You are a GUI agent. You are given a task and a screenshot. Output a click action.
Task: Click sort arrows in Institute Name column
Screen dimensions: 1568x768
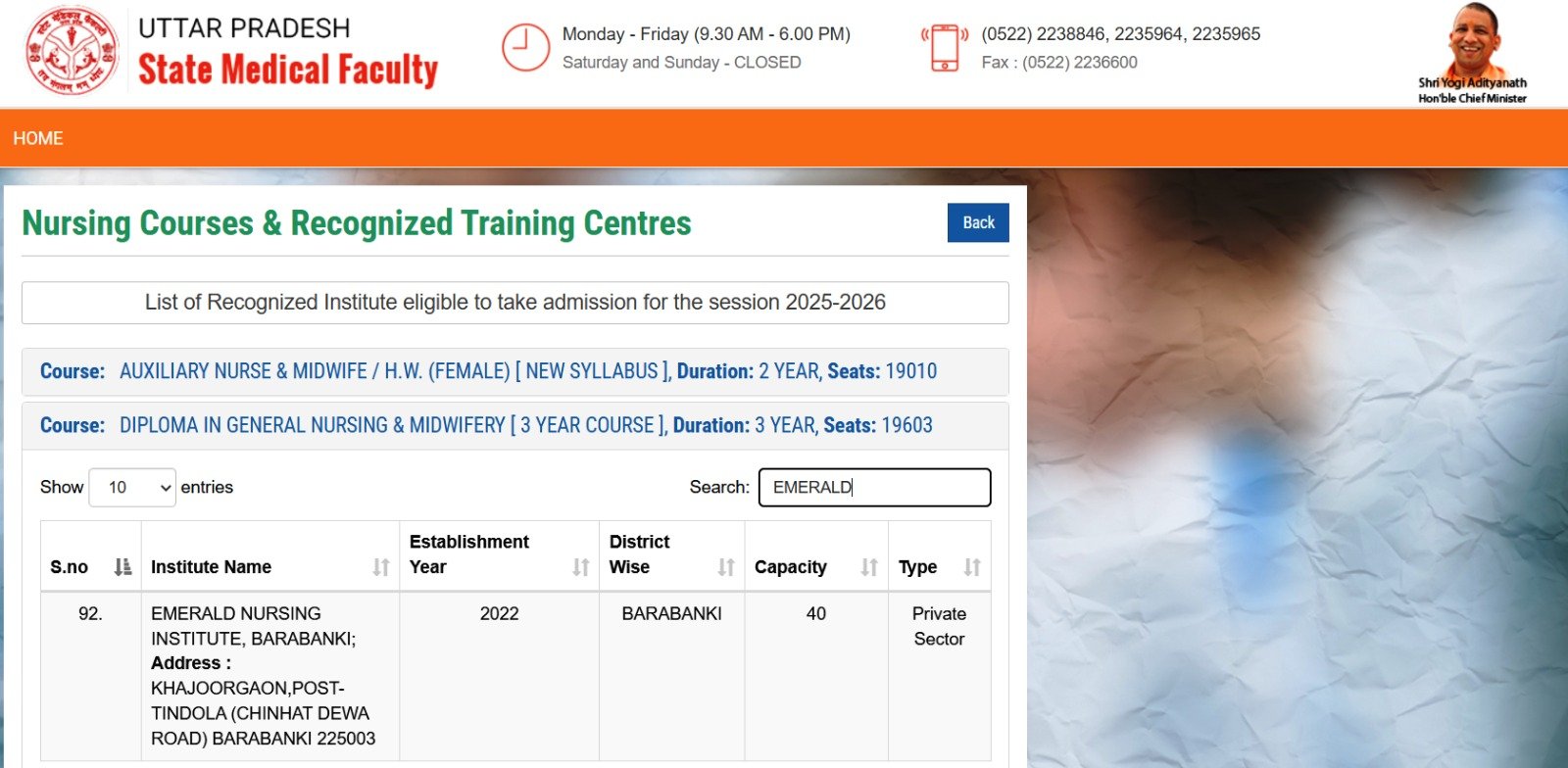[381, 567]
